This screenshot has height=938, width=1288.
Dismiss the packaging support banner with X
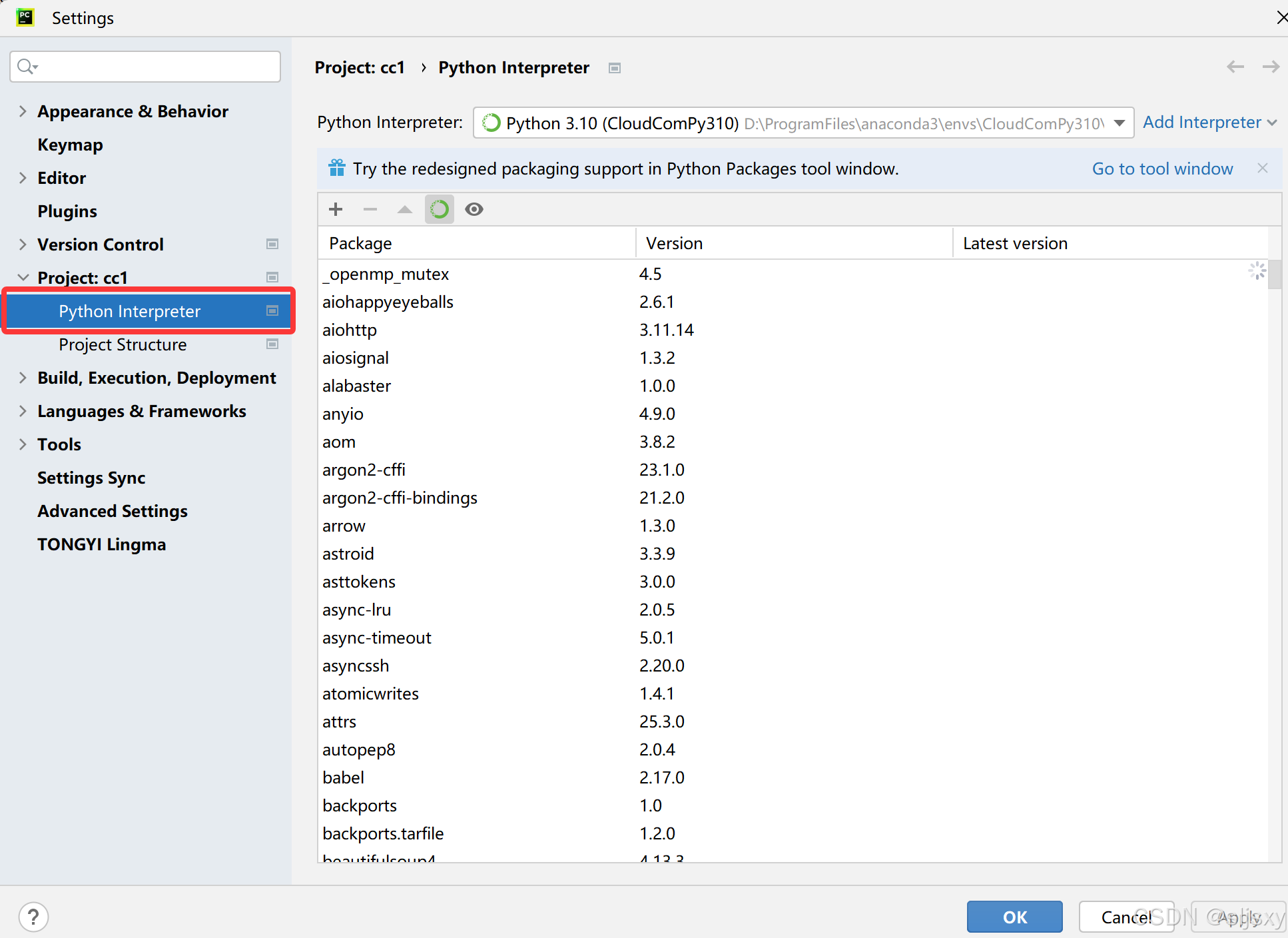tap(1263, 168)
